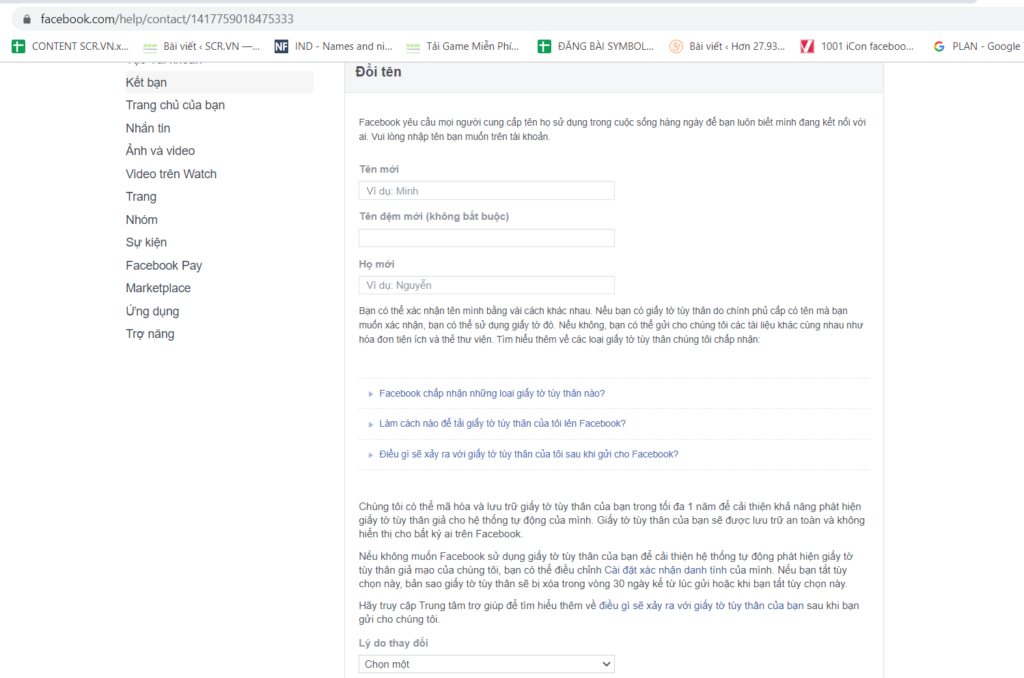Select Trang chủ của bạn in sidebar
Viewport: 1024px width, 678px height.
(x=175, y=105)
